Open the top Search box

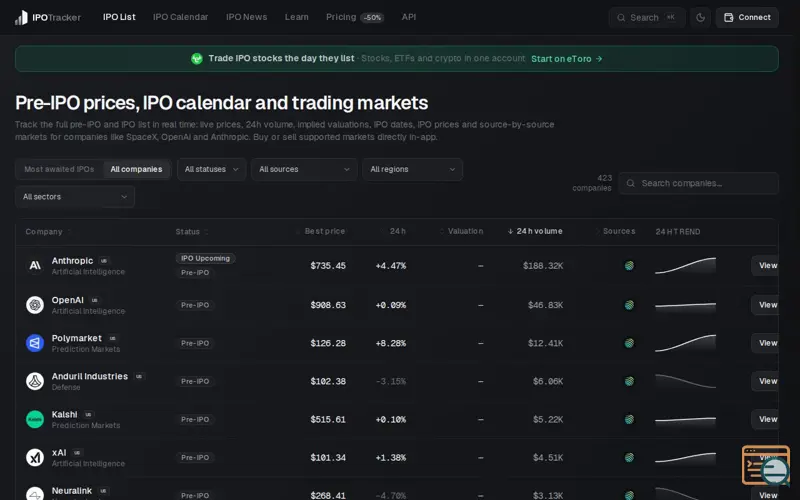(x=646, y=17)
